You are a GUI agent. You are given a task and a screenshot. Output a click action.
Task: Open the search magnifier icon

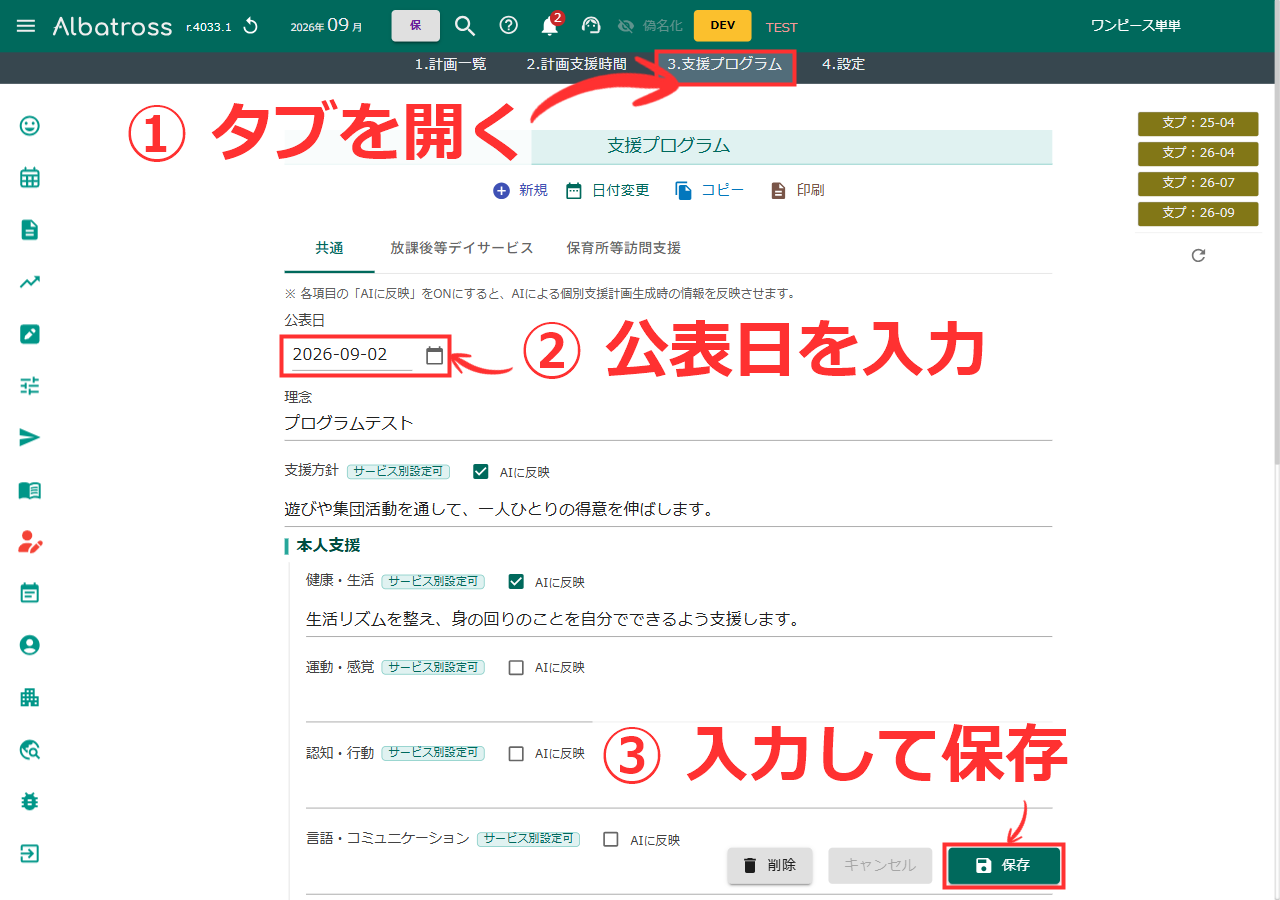(465, 26)
